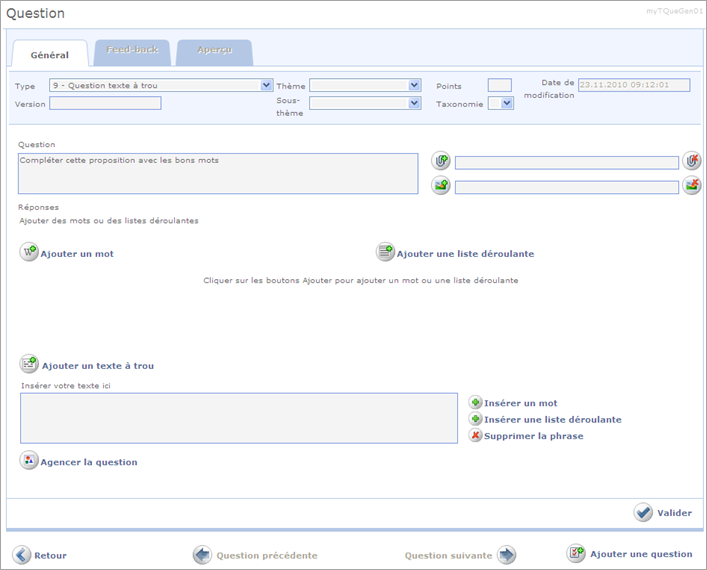Viewport: 707px width, 570px height.
Task: Click the 'Ajouter une liste déroulante' icon
Action: [x=385, y=253]
